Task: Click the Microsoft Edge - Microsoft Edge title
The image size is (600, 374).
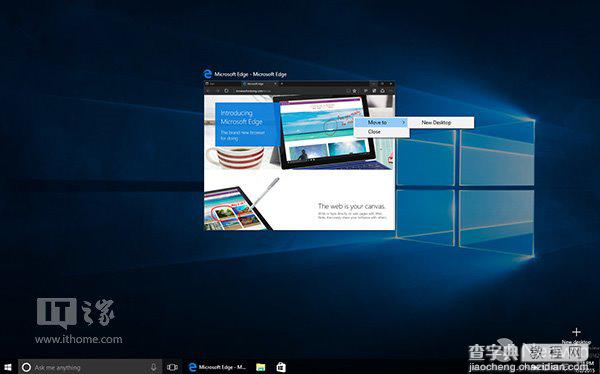Action: click(250, 74)
